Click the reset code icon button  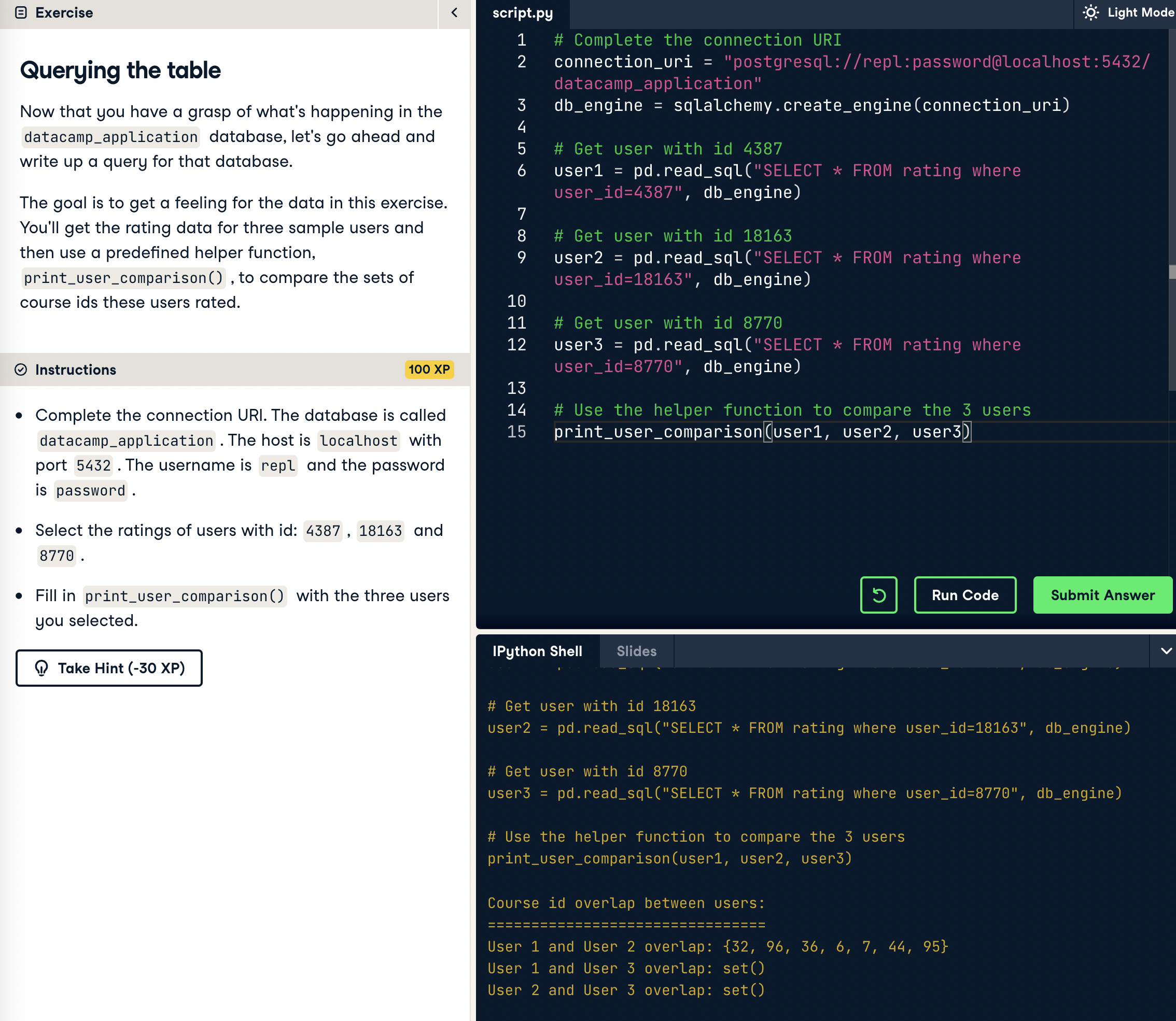(878, 595)
